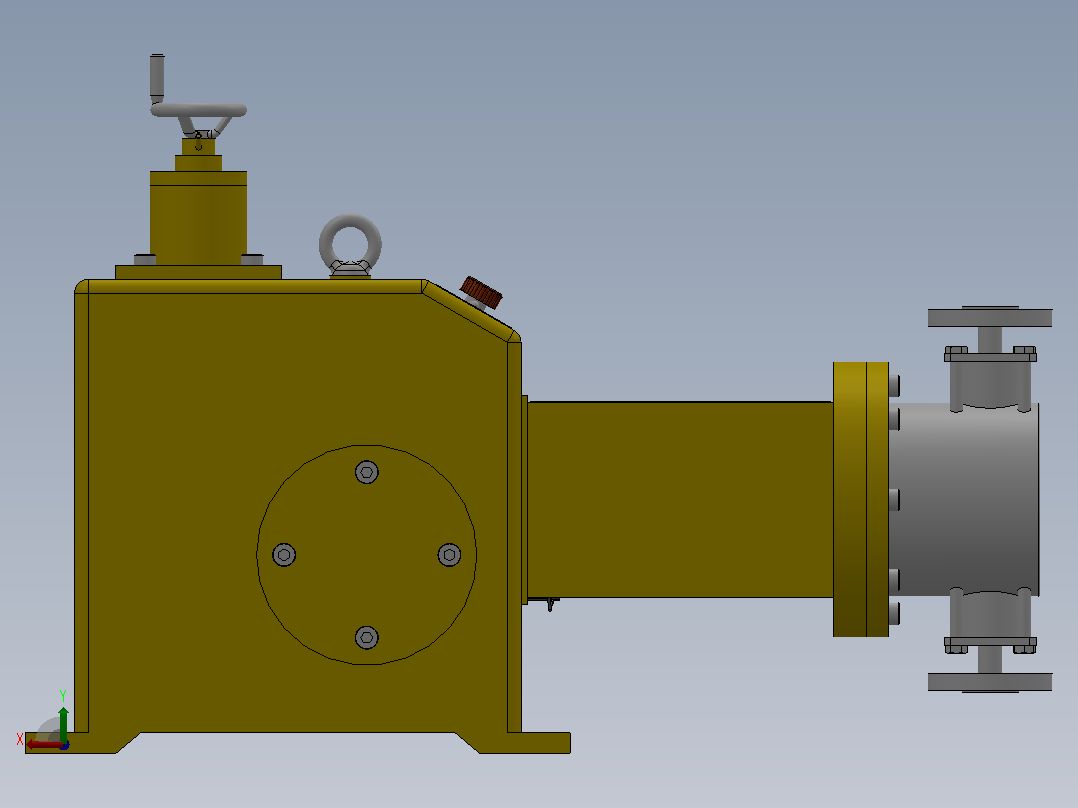Click the gray pump head body
1078x808 pixels.
(964, 499)
